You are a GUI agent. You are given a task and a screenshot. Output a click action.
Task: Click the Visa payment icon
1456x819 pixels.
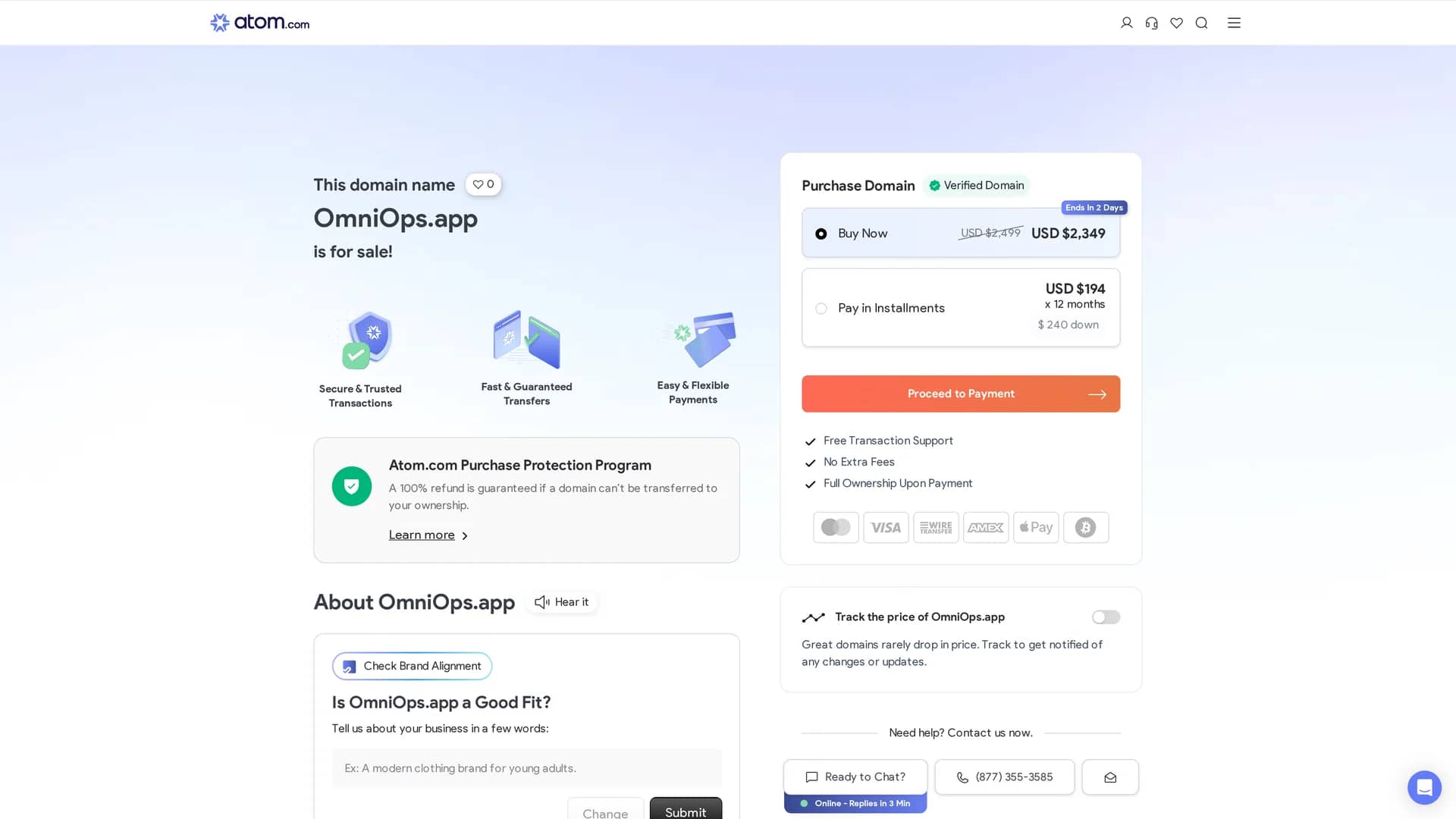pyautogui.click(x=886, y=527)
